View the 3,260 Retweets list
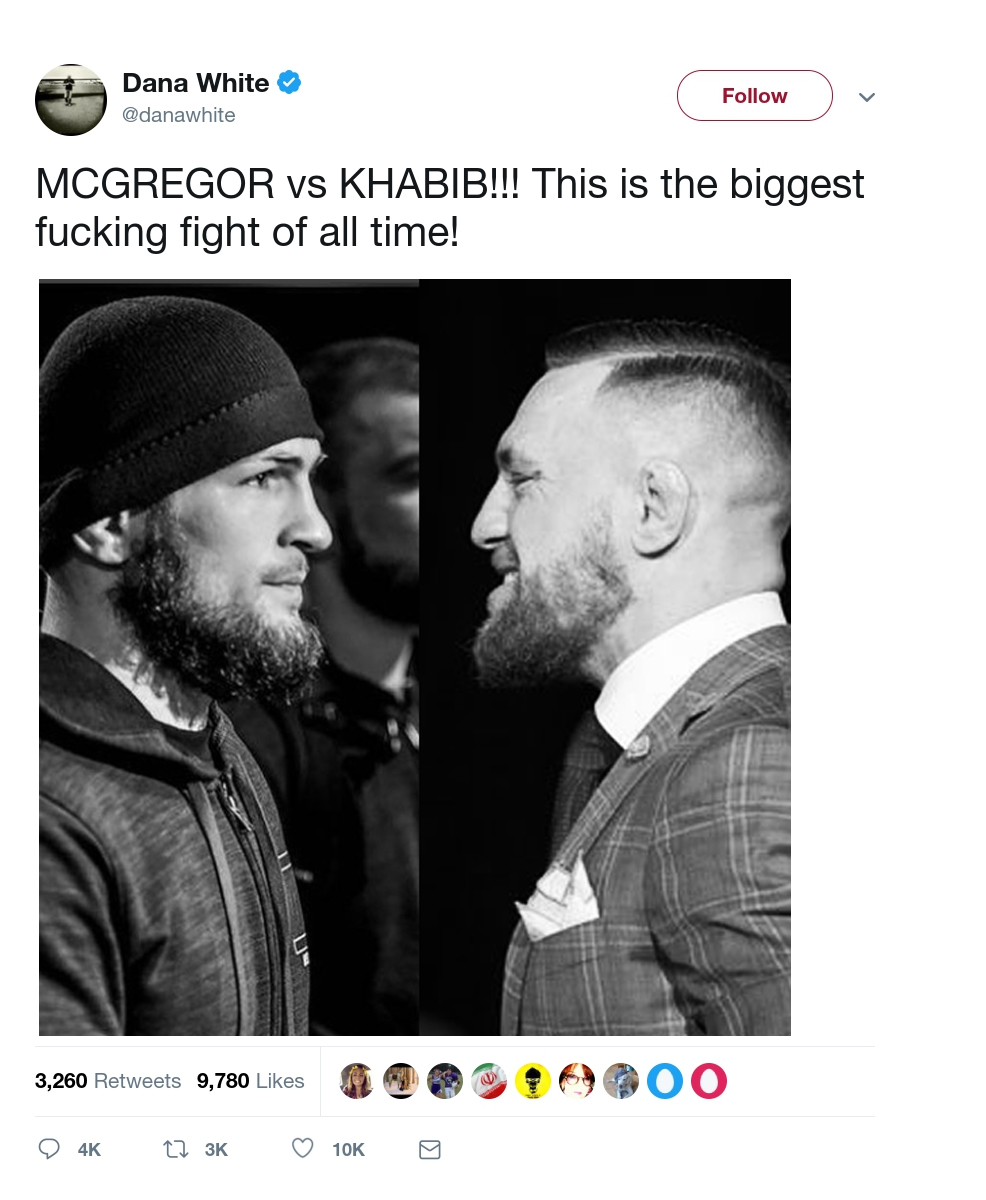 (108, 1081)
